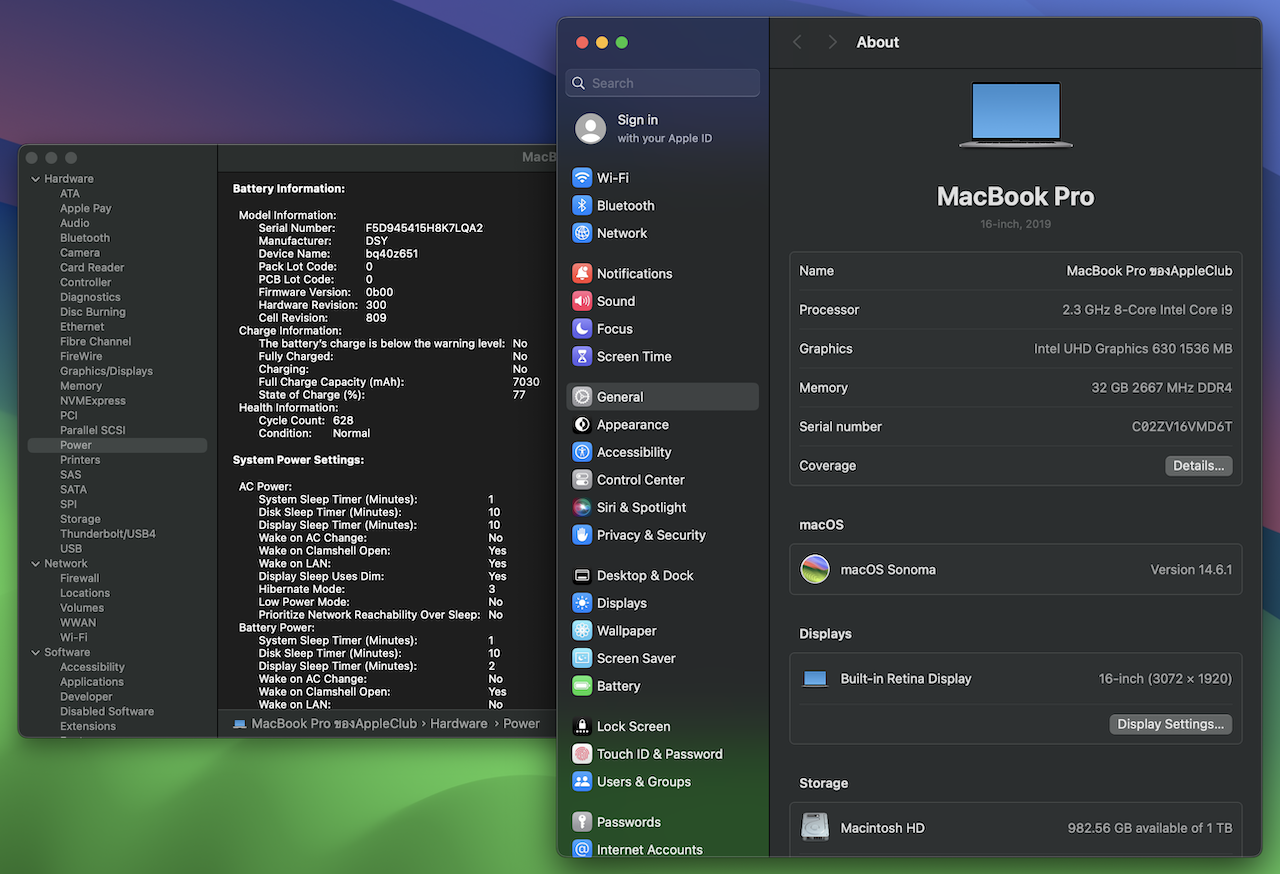Click the computer name MacBook Pro value
This screenshot has height=874, width=1280.
tap(1149, 271)
